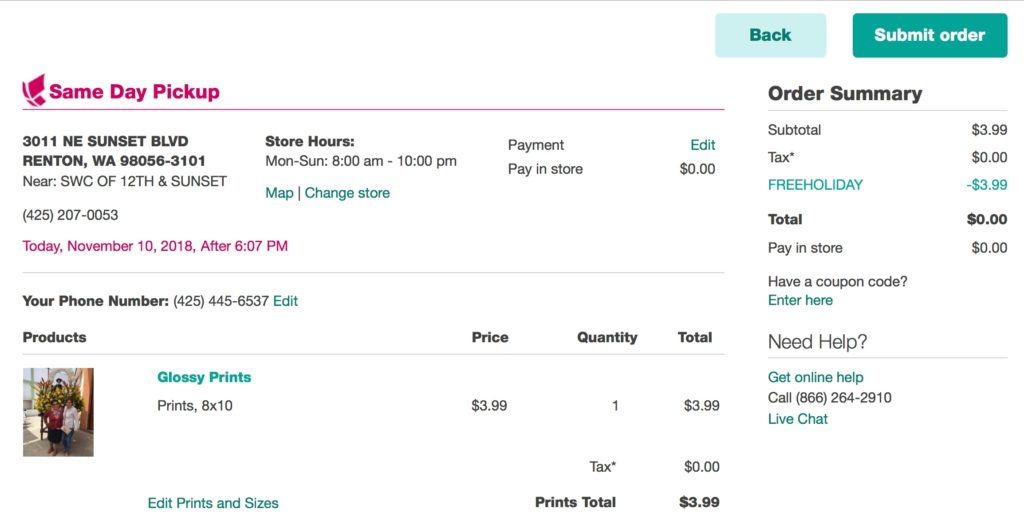Click the photo print thumbnail
Screen dimensions: 1024x524
pyautogui.click(x=58, y=412)
